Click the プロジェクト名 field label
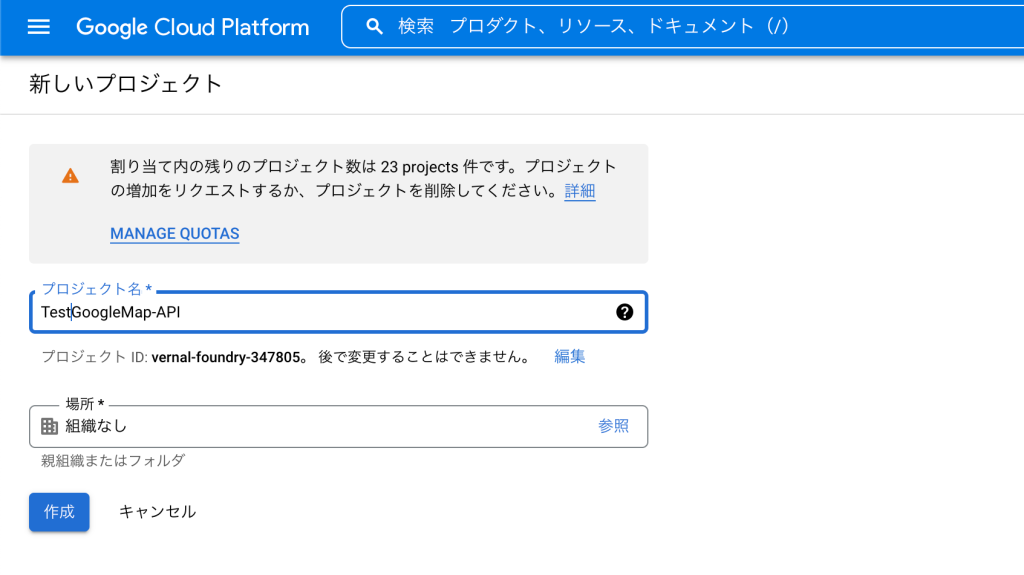Screen dimensions: 1024x575 pyautogui.click(x=96, y=289)
